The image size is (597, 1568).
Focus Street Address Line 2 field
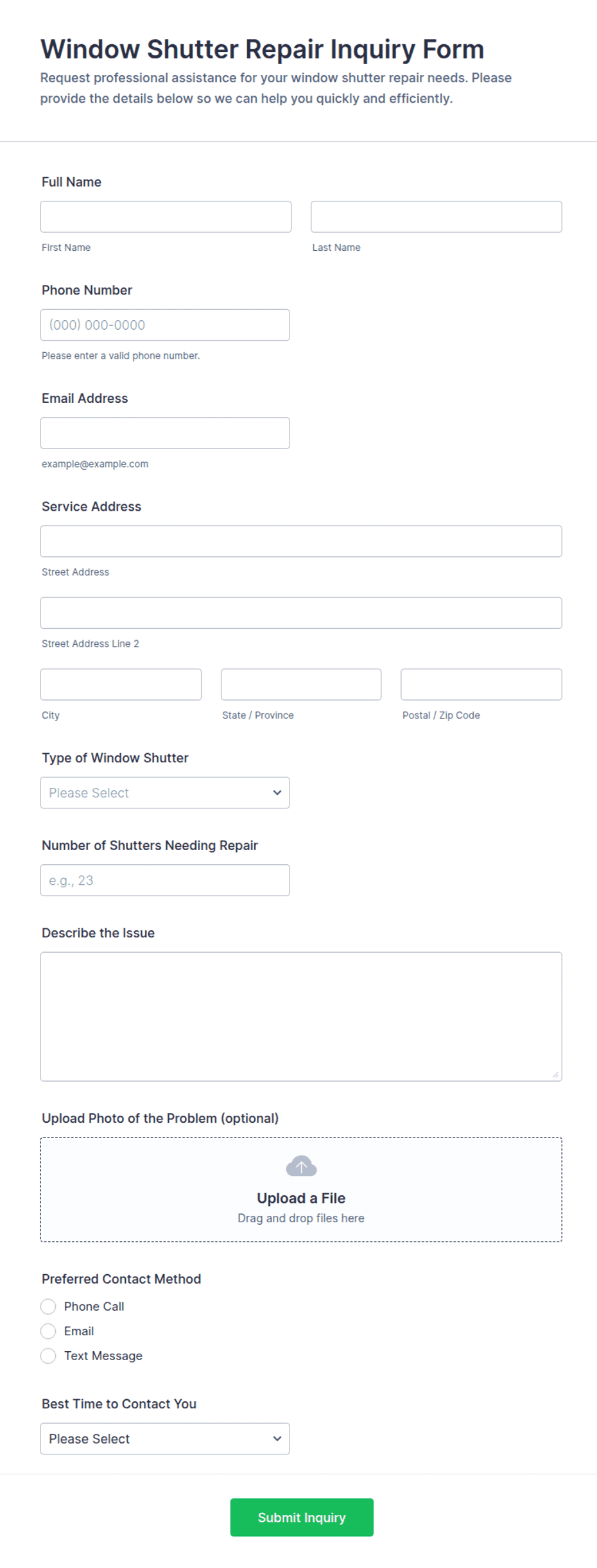(301, 613)
